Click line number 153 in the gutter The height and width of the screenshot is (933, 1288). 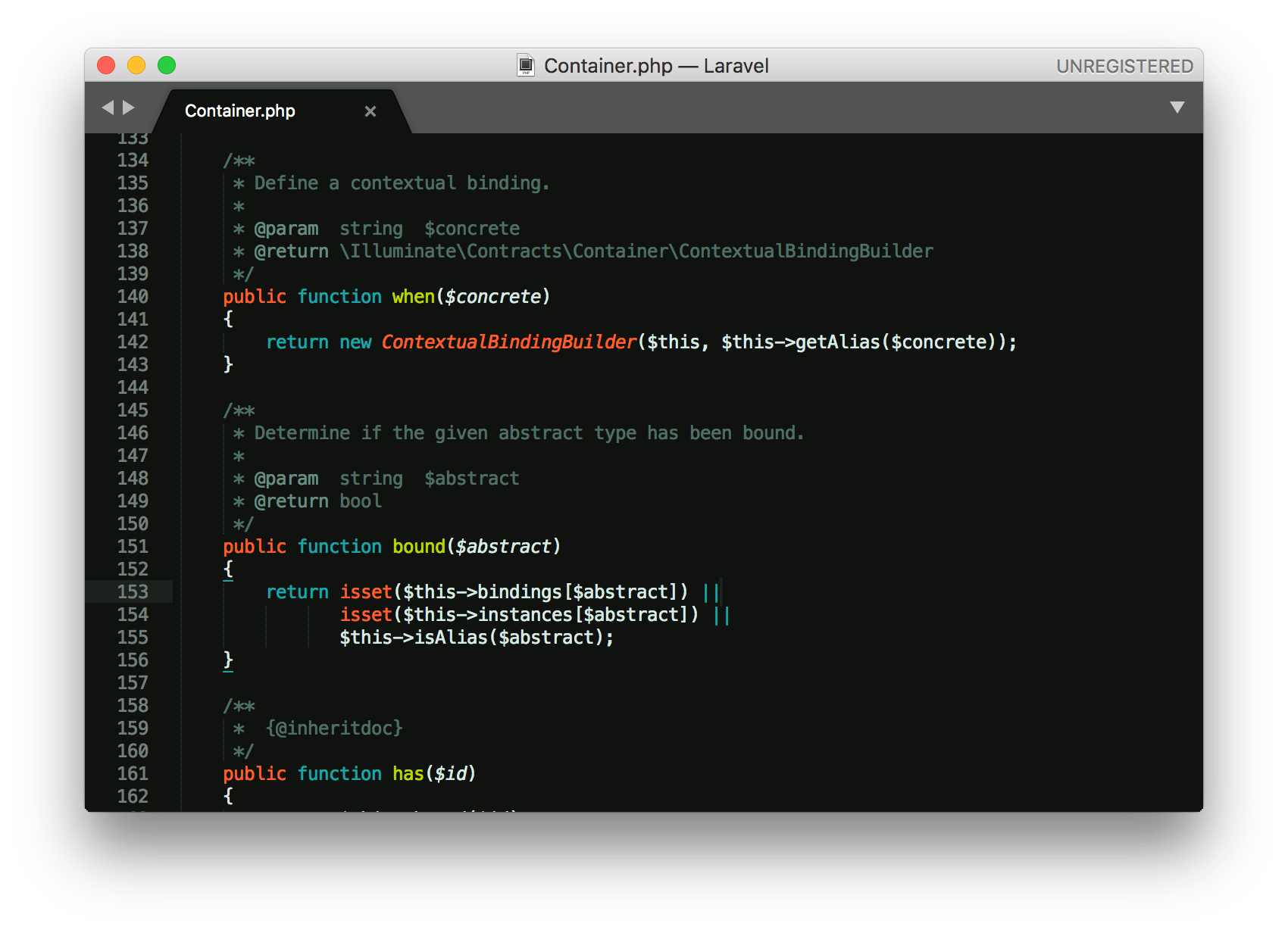[x=133, y=591]
